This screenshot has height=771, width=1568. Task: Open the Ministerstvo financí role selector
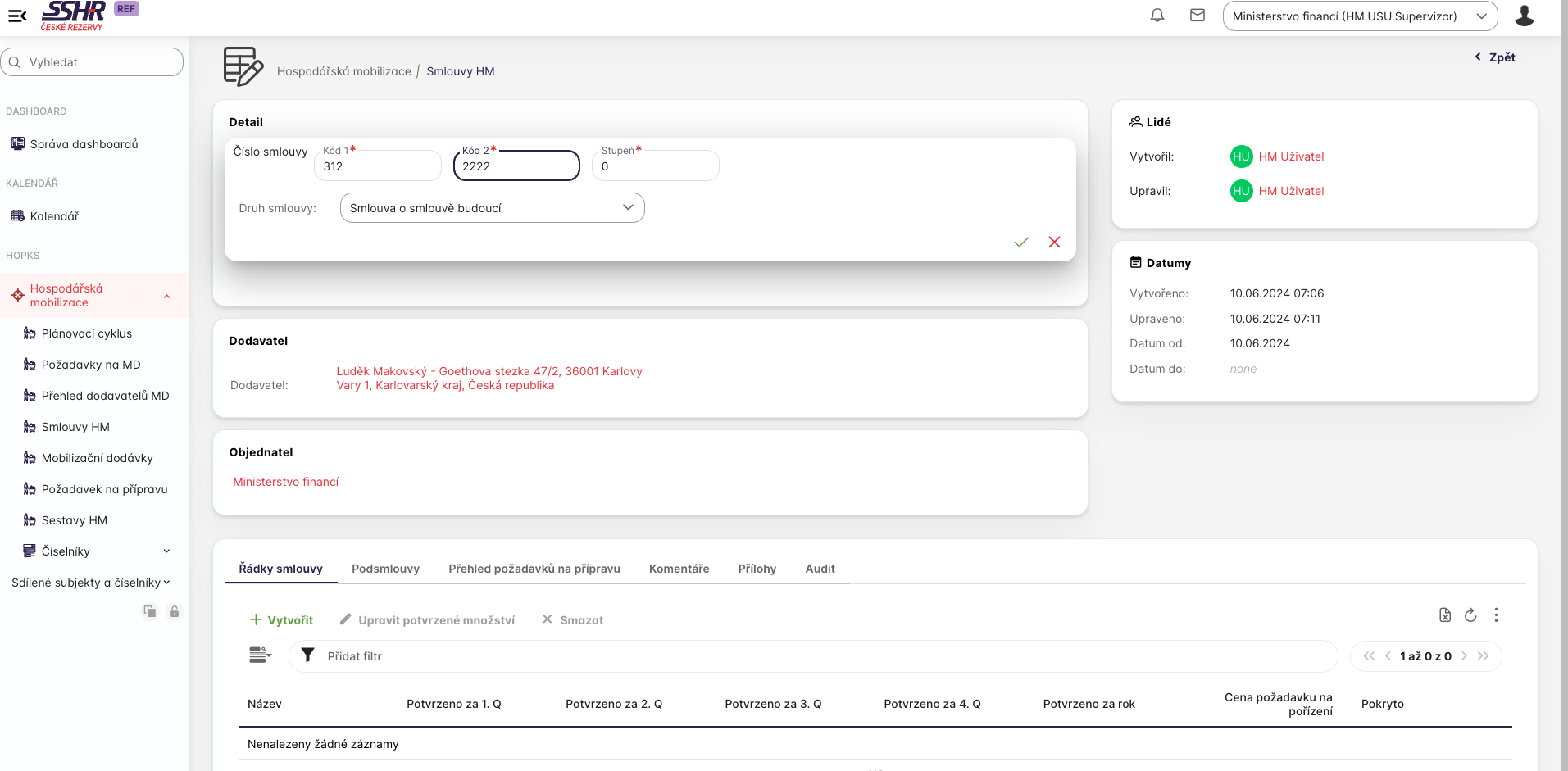tap(1359, 16)
